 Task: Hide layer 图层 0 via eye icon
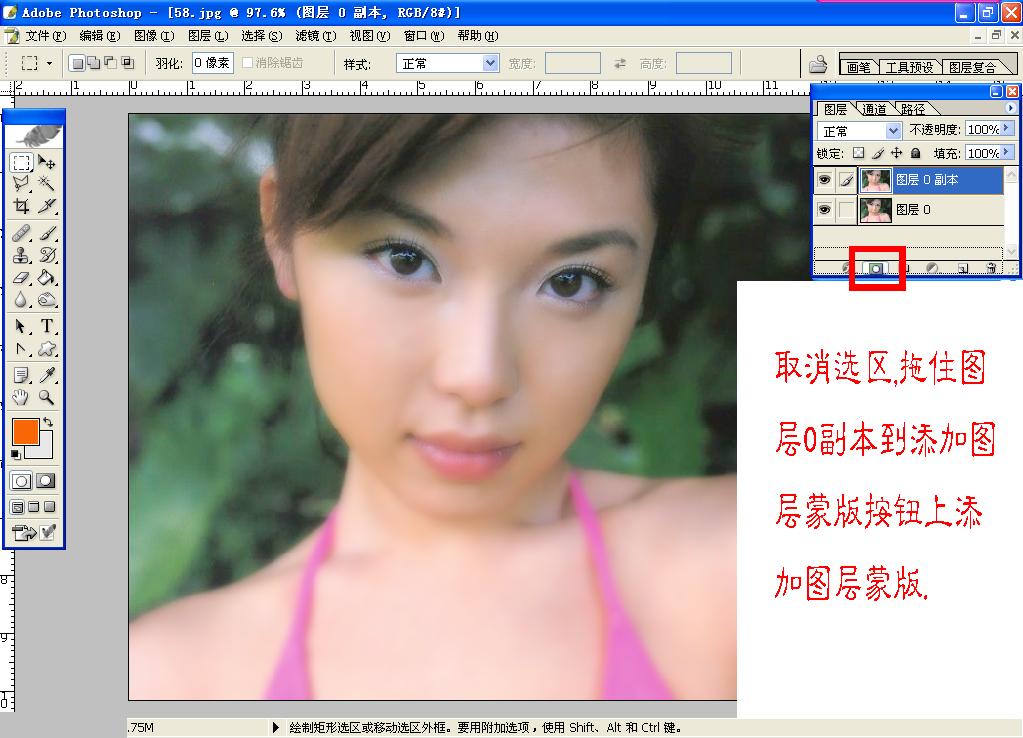(825, 209)
